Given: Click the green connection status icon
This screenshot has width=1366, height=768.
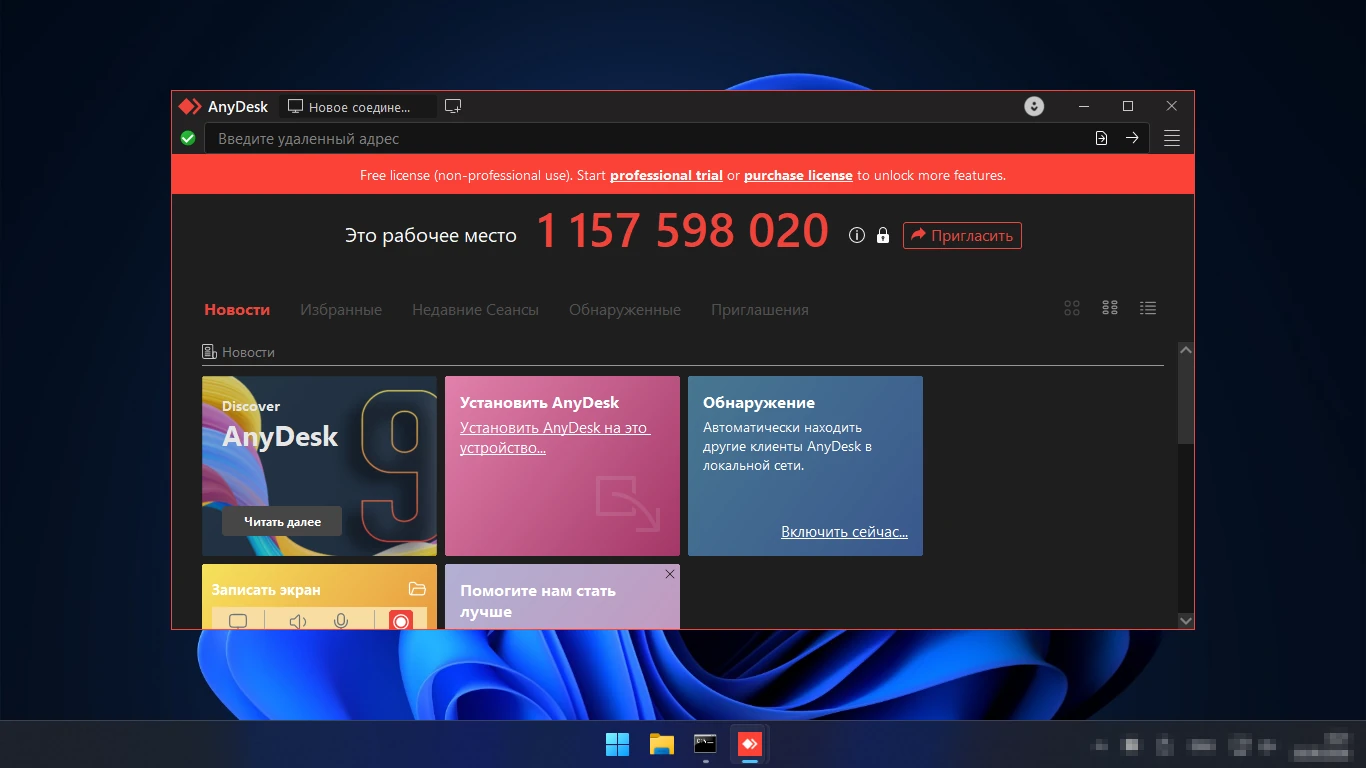Looking at the screenshot, I should pos(188,138).
